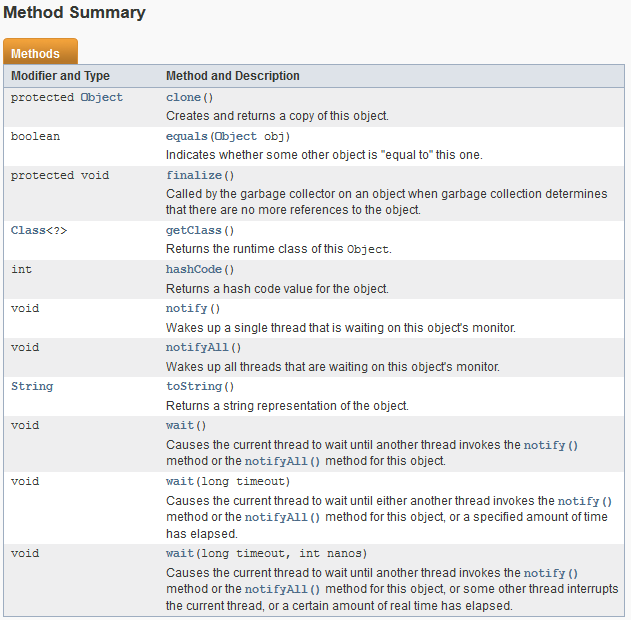Go to the hashCode() method details
The image size is (631, 620).
coord(194,269)
